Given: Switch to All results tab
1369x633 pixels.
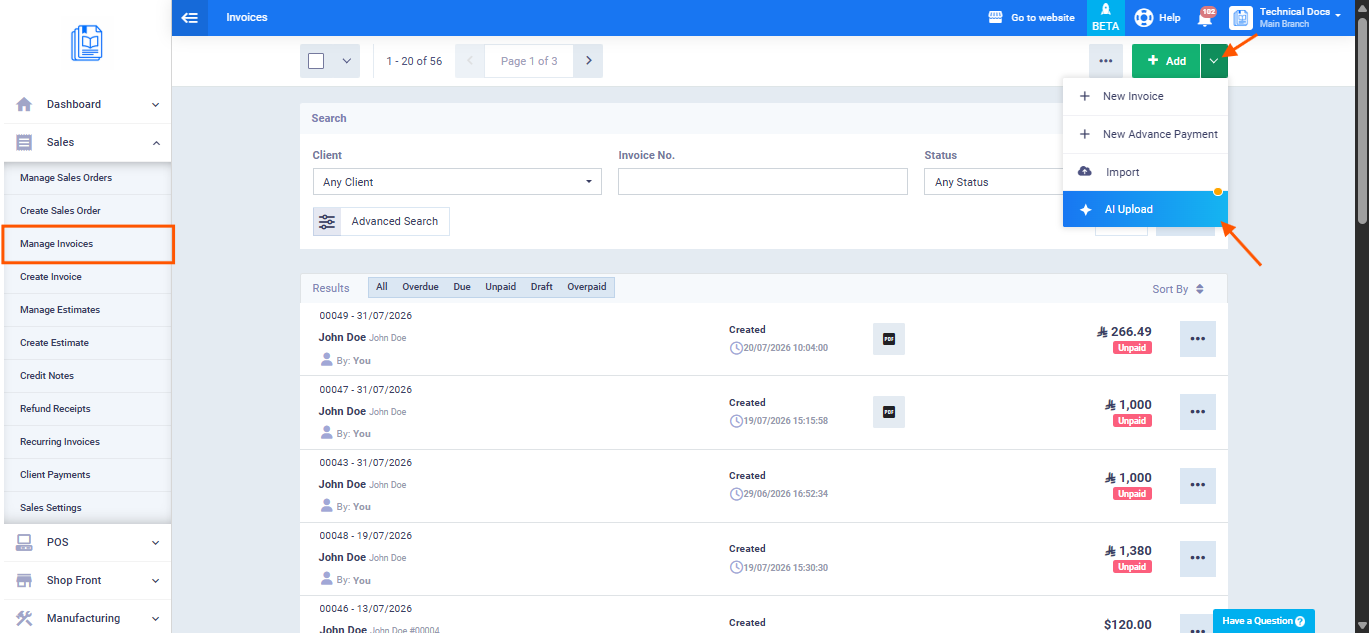Looking at the screenshot, I should (x=382, y=287).
